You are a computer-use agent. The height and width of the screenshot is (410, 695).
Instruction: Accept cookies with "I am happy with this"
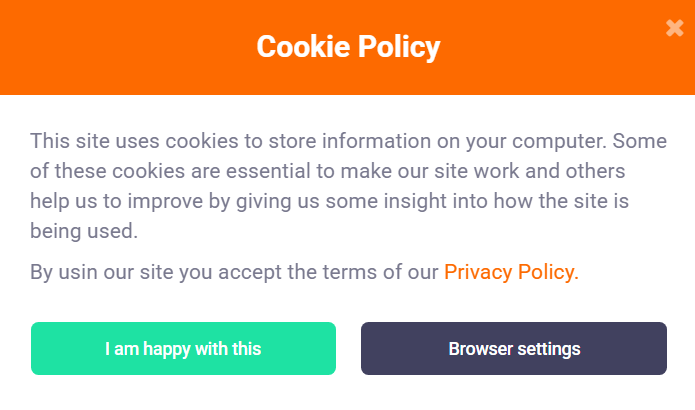click(x=183, y=348)
